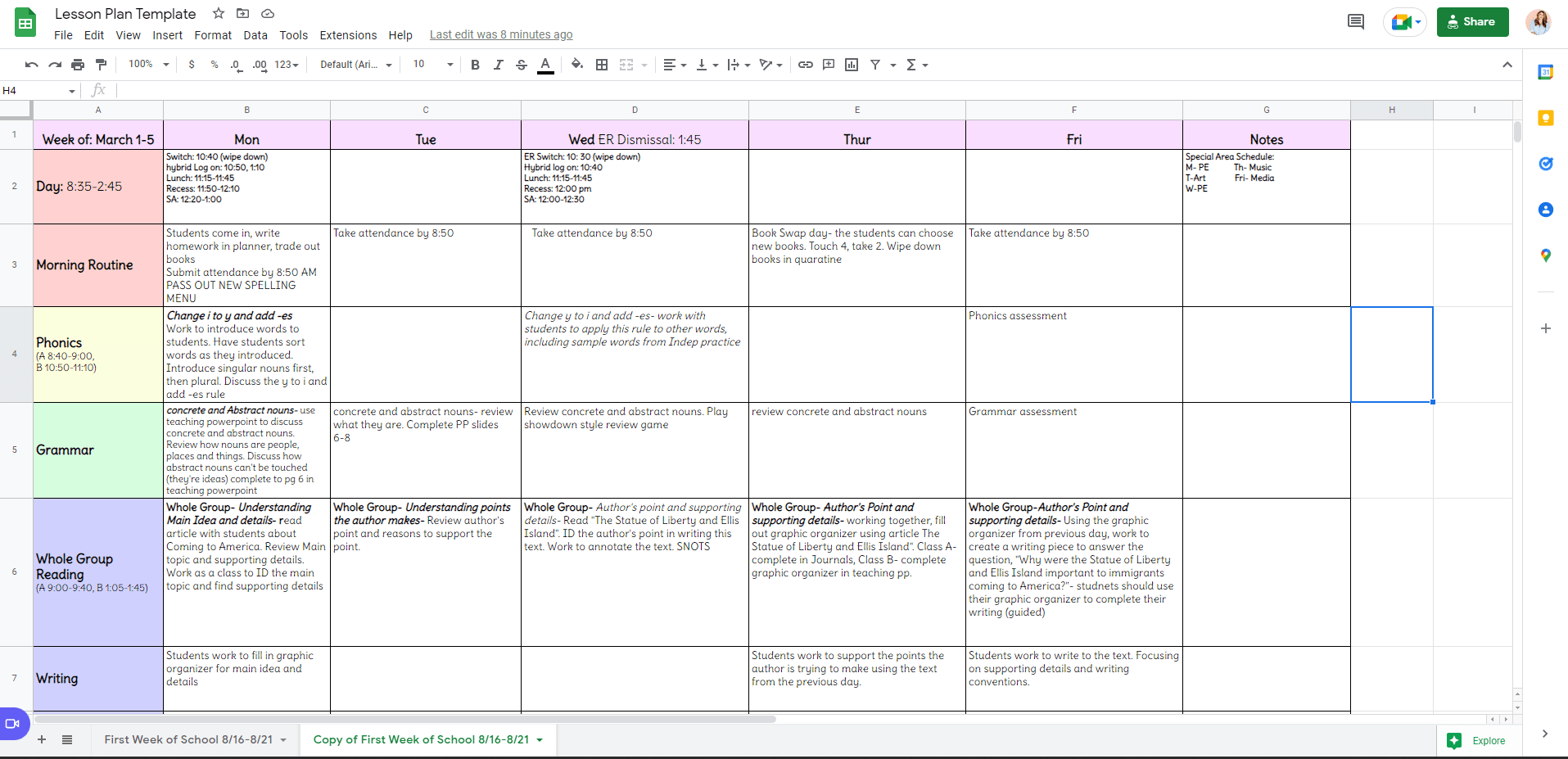Format selection as currency
The width and height of the screenshot is (1568, 759).
pyautogui.click(x=192, y=64)
